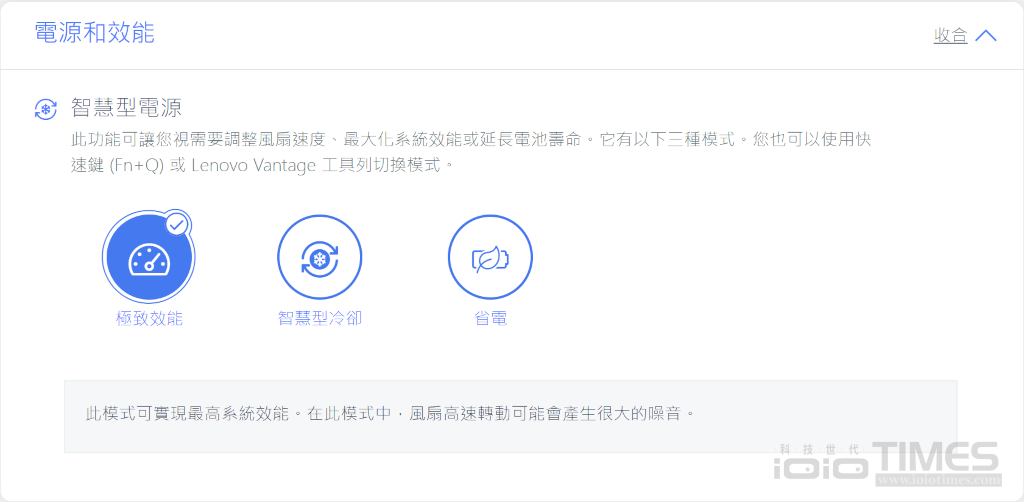Collapse the section with the up chevron
1024x502 pixels.
[x=985, y=36]
